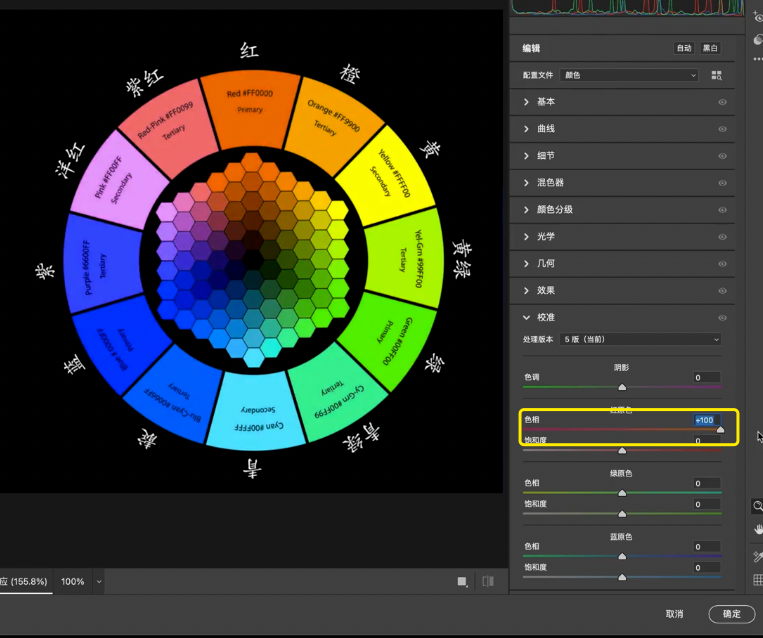Click the single view mode icon
The height and width of the screenshot is (638, 763).
(462, 581)
